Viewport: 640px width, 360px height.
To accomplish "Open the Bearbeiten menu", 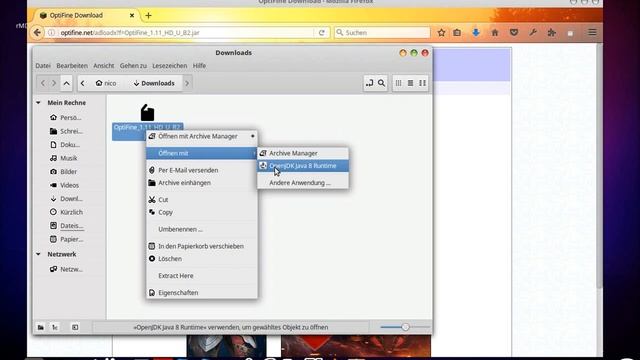I will 72,66.
